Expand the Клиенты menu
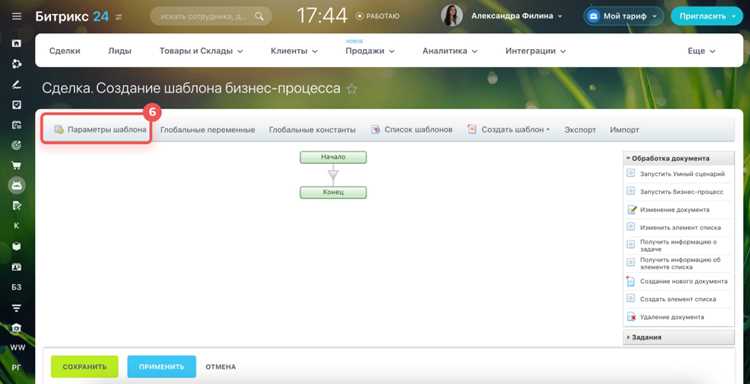The image size is (750, 384). [x=294, y=51]
